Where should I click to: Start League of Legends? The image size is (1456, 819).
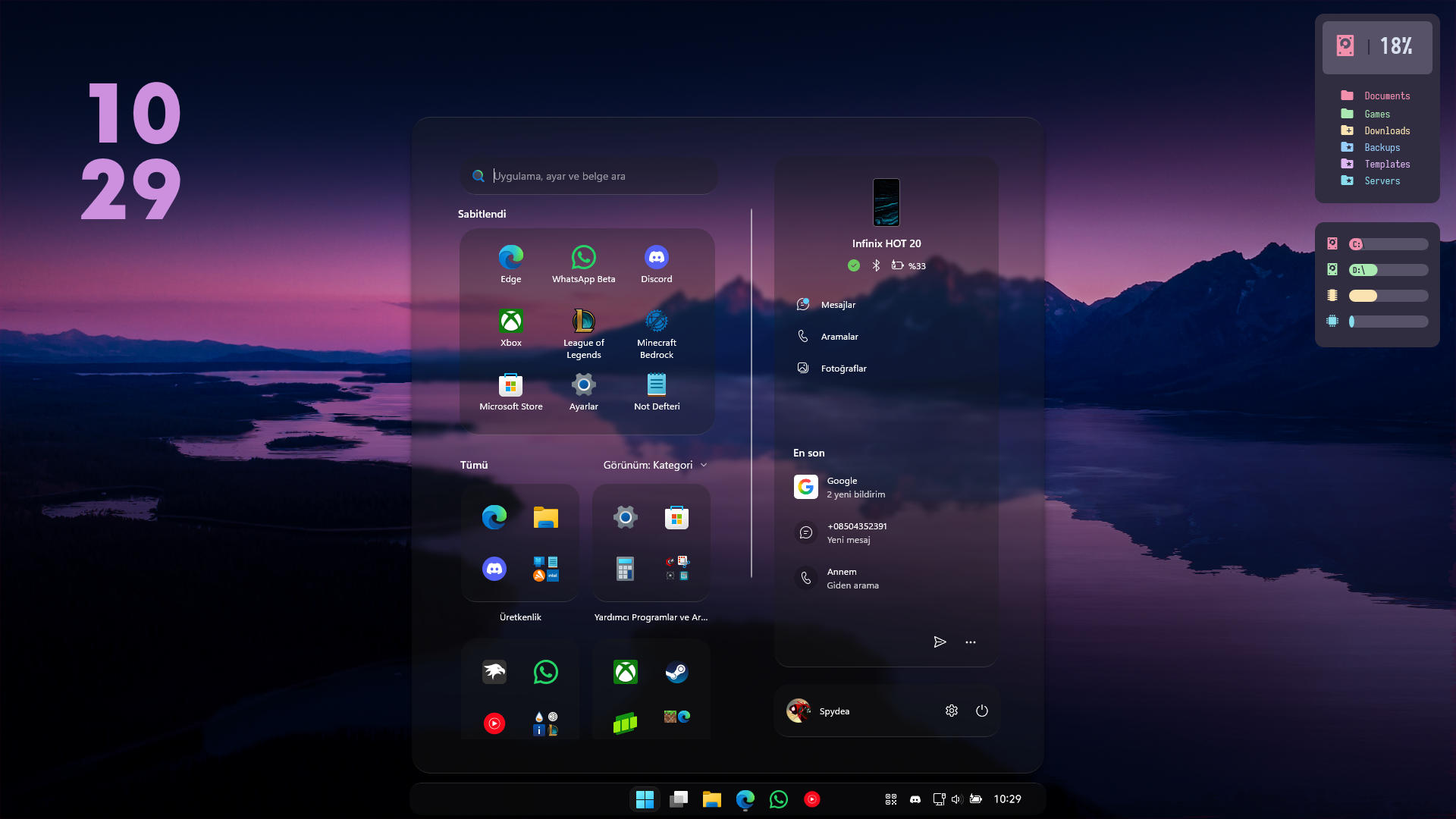click(x=583, y=334)
